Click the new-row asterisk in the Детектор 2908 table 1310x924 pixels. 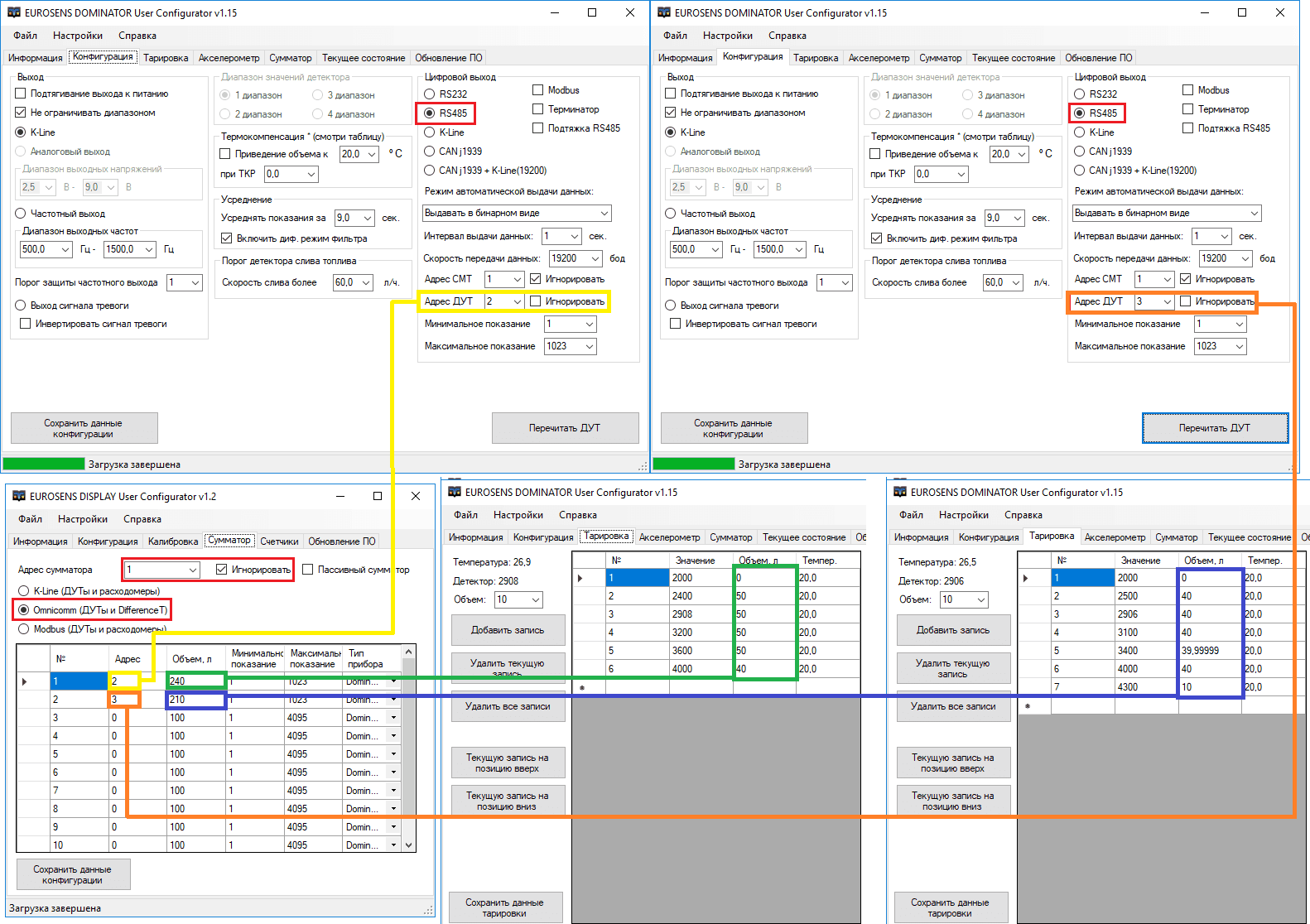point(582,688)
